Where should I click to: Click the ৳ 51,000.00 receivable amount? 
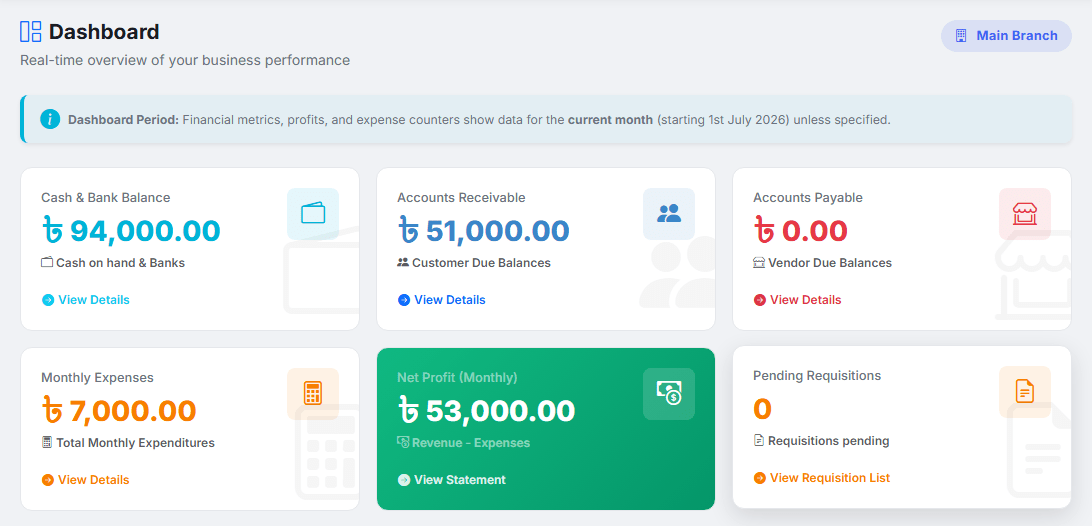point(483,231)
